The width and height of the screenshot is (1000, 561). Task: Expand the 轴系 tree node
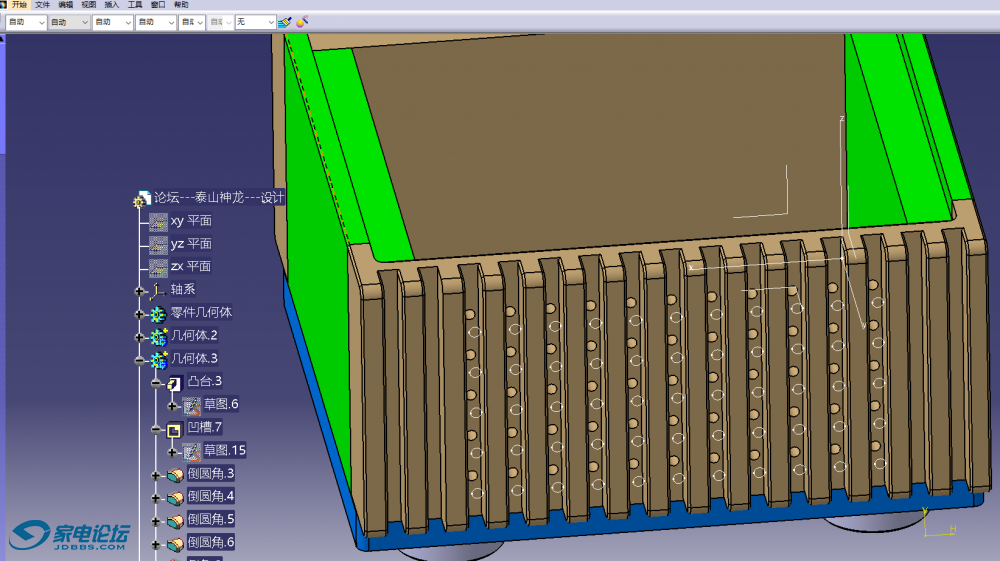(140, 290)
